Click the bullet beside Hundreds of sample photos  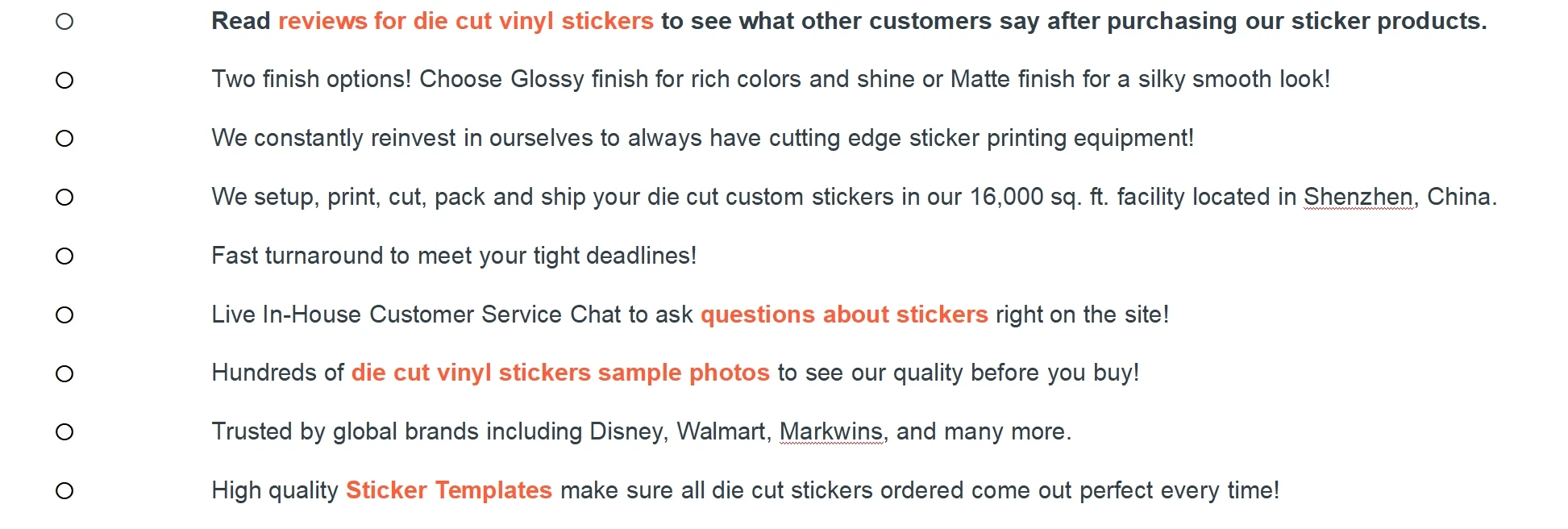pyautogui.click(x=64, y=374)
